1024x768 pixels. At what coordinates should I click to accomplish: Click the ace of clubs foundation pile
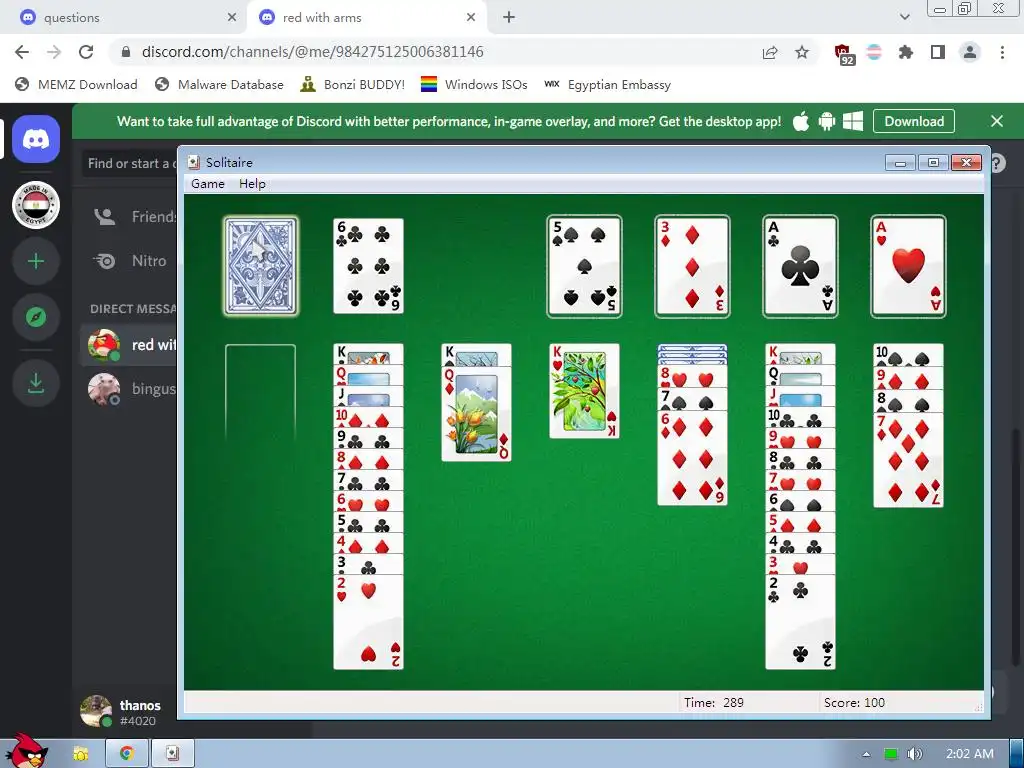[800, 266]
